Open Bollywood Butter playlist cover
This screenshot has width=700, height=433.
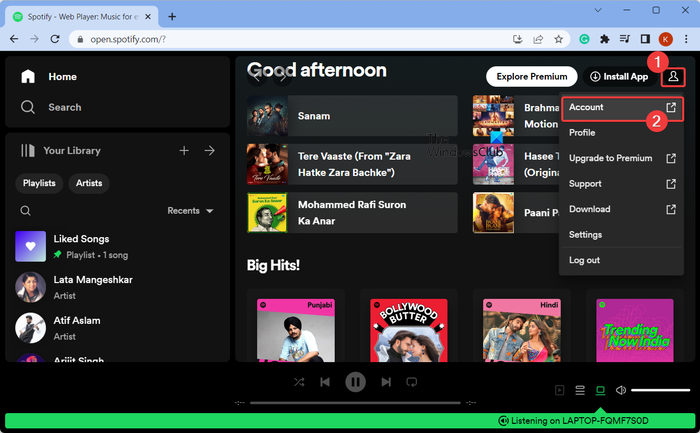408,330
